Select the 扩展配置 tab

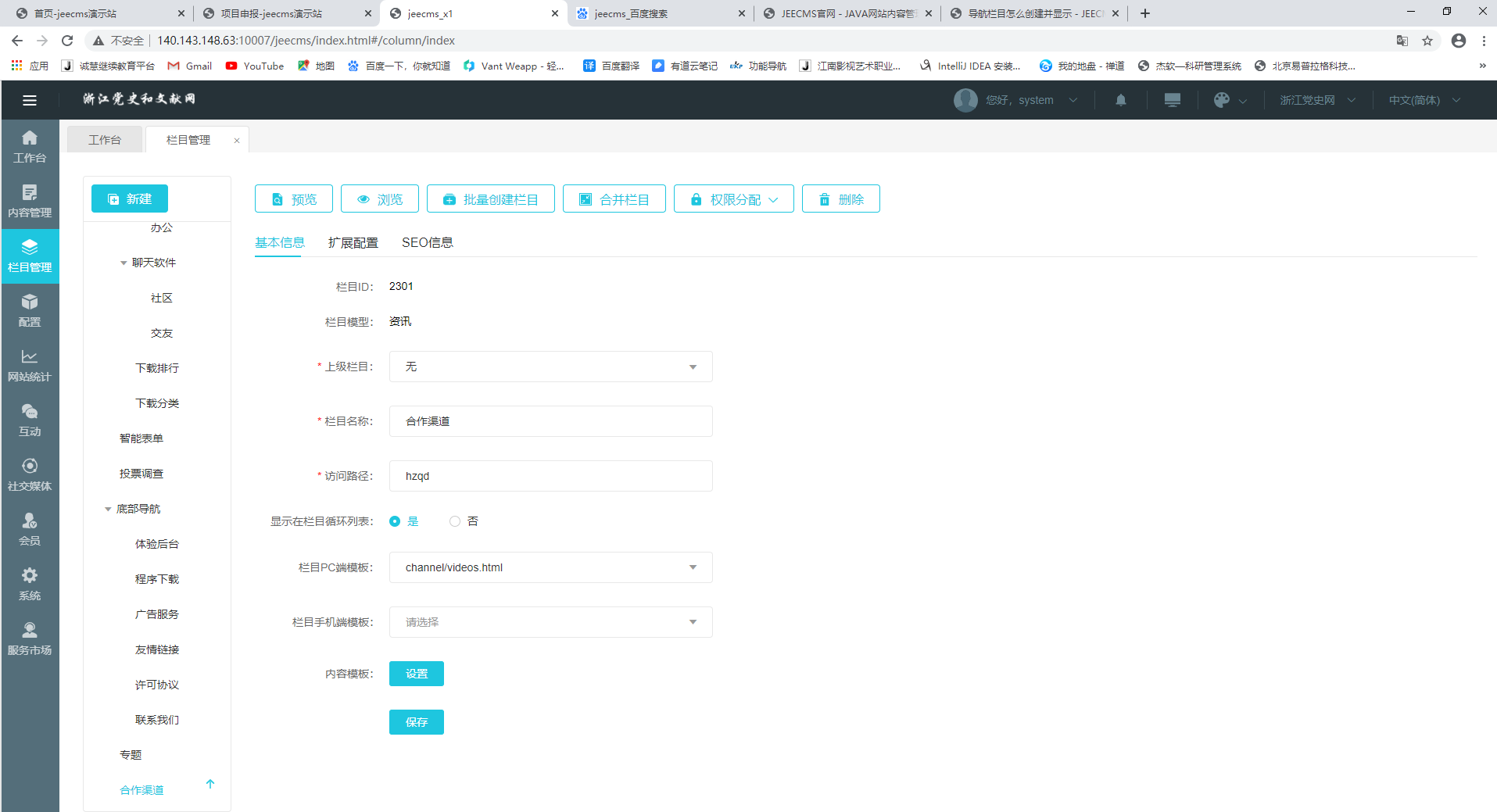[x=353, y=242]
